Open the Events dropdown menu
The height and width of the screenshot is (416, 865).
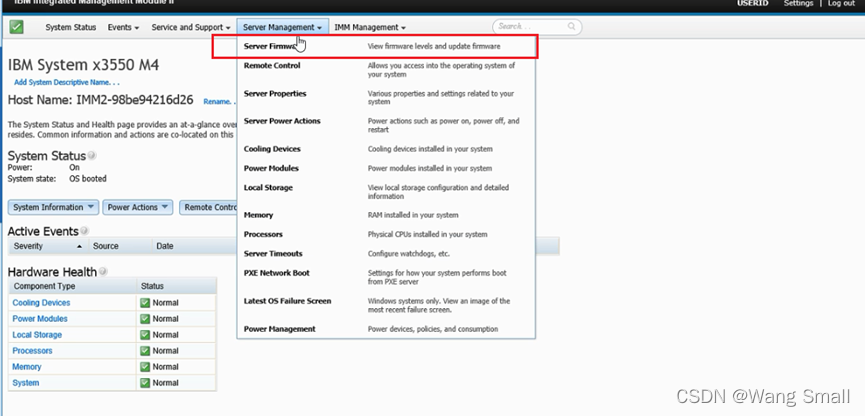[x=123, y=27]
